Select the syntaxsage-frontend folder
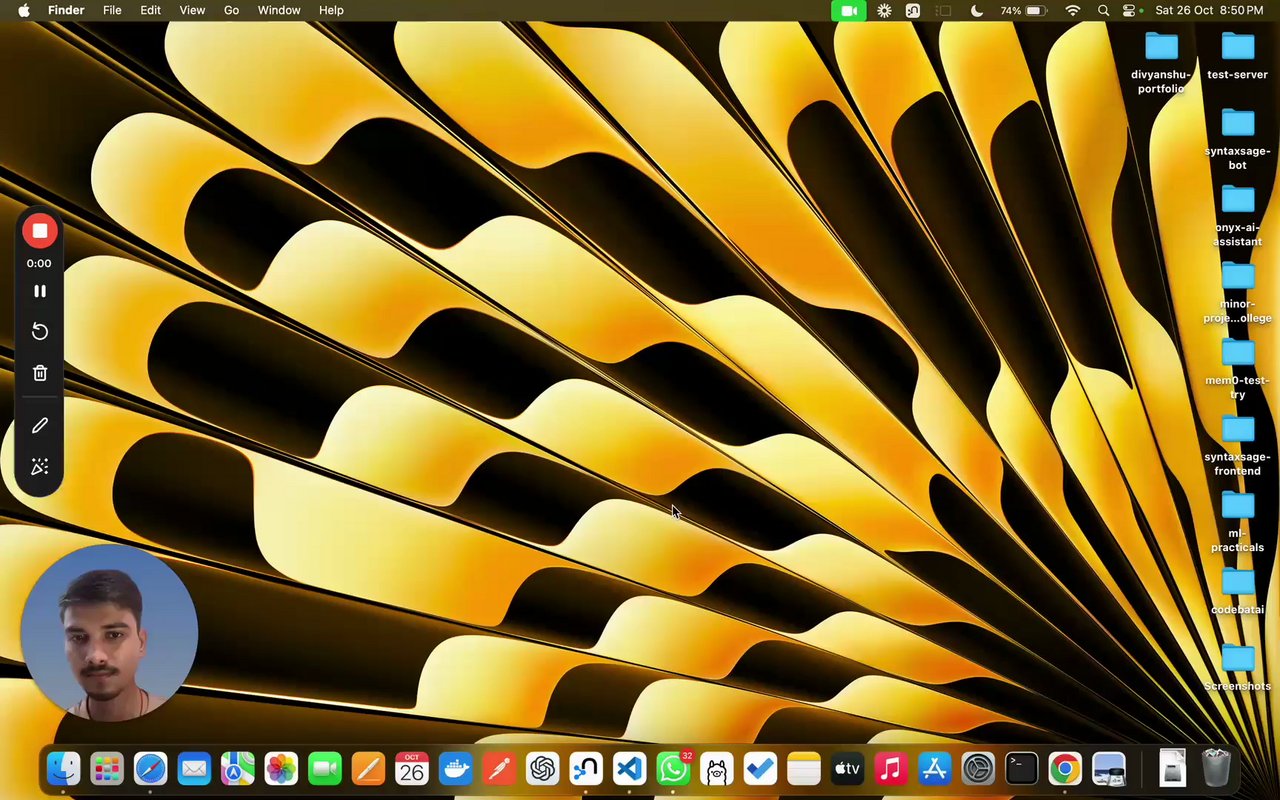Screen dimensions: 1280x800 point(1237,445)
